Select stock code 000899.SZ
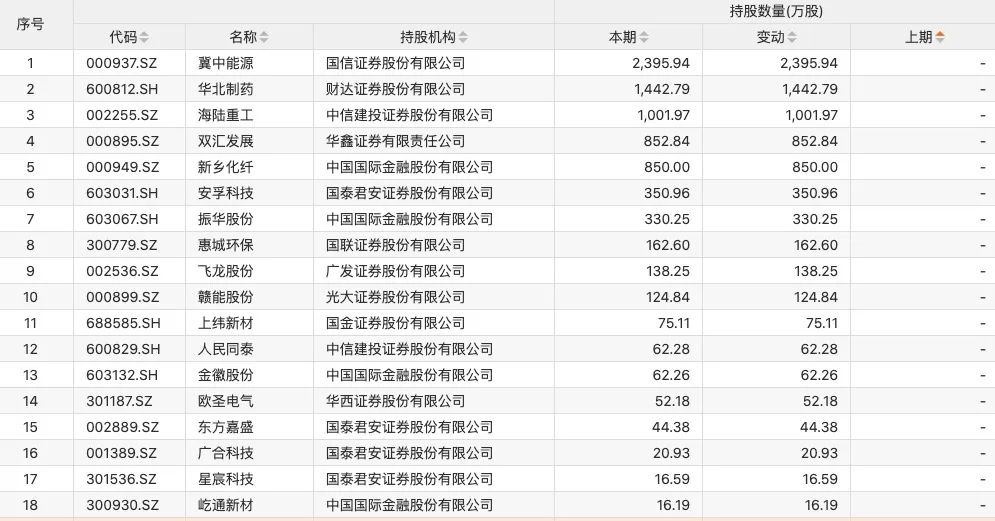The height and width of the screenshot is (521, 995). [x=122, y=298]
